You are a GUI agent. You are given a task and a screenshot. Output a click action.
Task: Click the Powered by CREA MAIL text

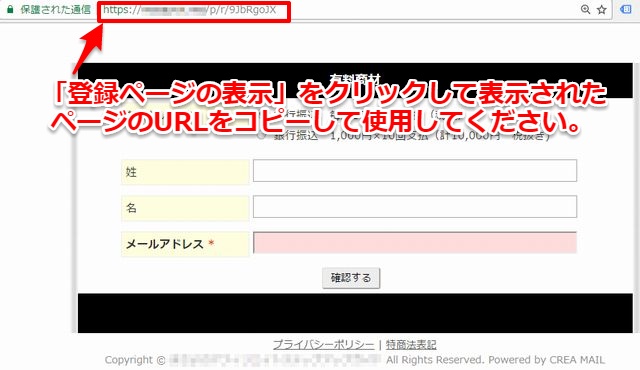coord(547,360)
